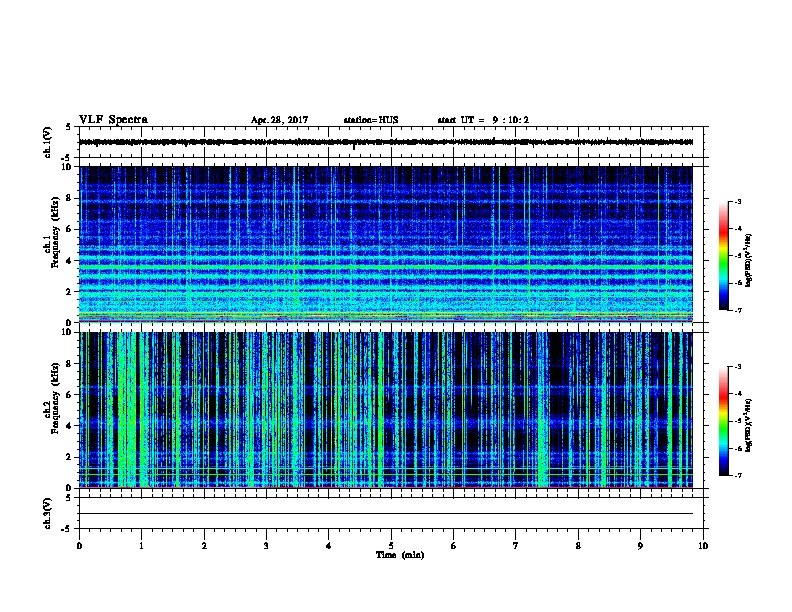This screenshot has width=792, height=612.
Task: Click the "ch.3(V)" waveform axis label
Action: [x=47, y=513]
